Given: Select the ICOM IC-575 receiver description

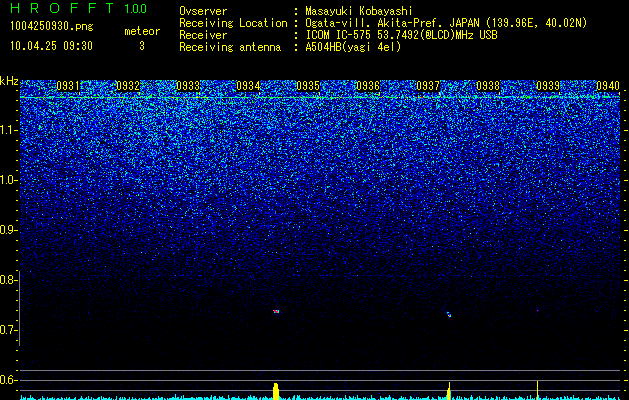Looking at the screenshot, I should 401,35.
